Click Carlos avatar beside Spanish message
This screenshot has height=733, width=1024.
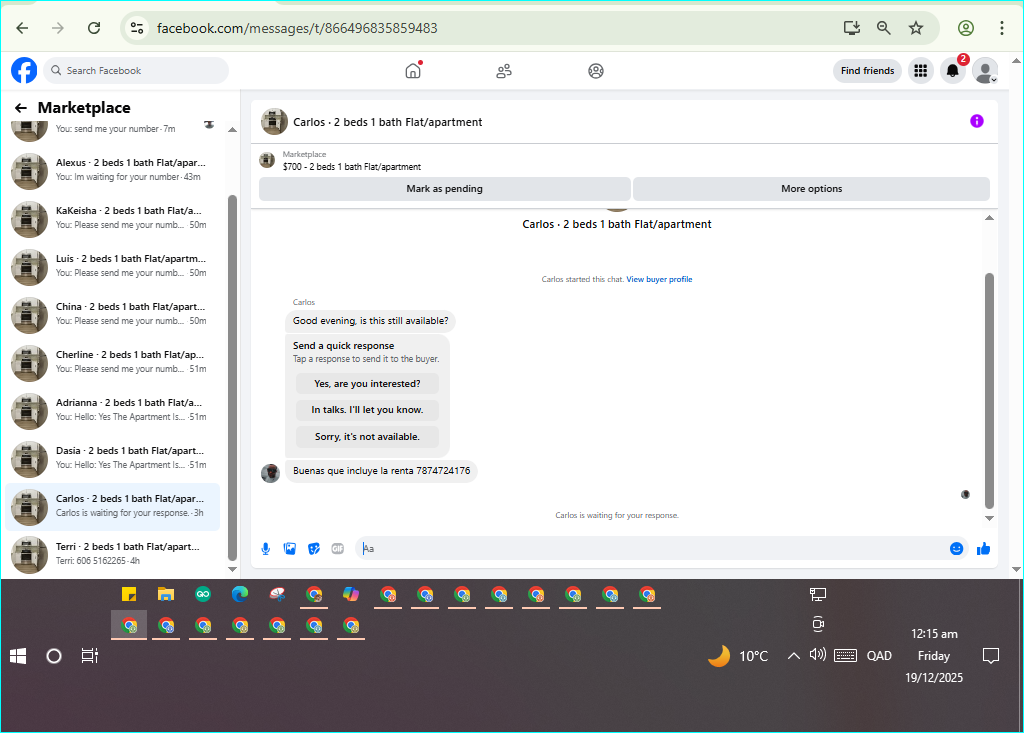coord(270,473)
